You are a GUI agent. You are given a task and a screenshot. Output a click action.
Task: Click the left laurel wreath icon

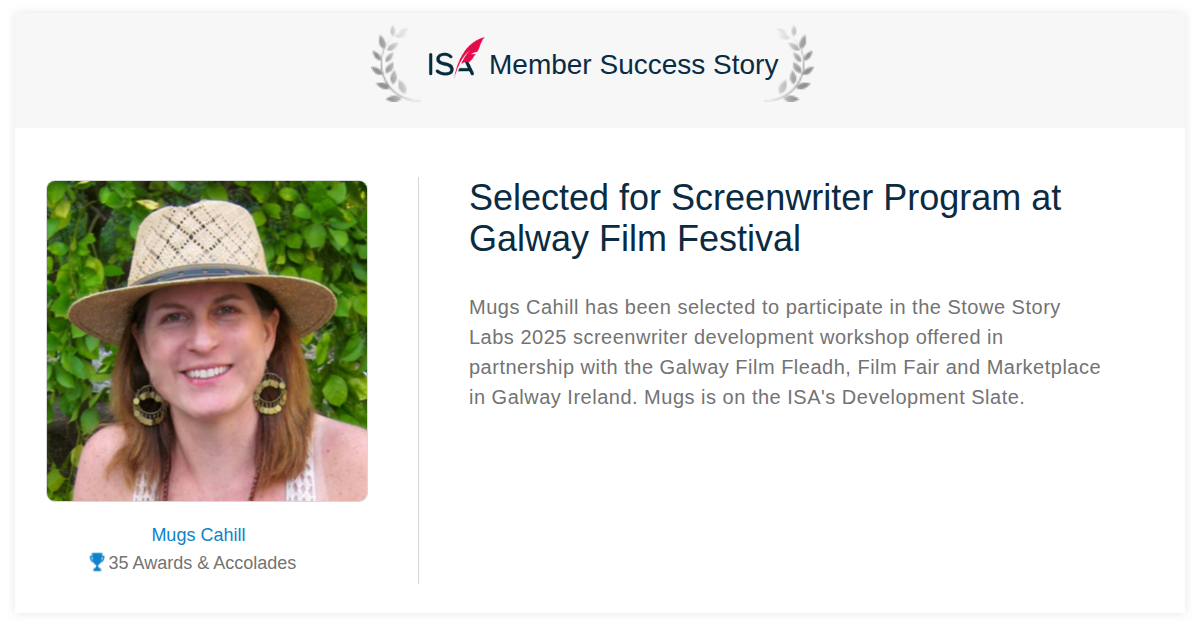(391, 64)
